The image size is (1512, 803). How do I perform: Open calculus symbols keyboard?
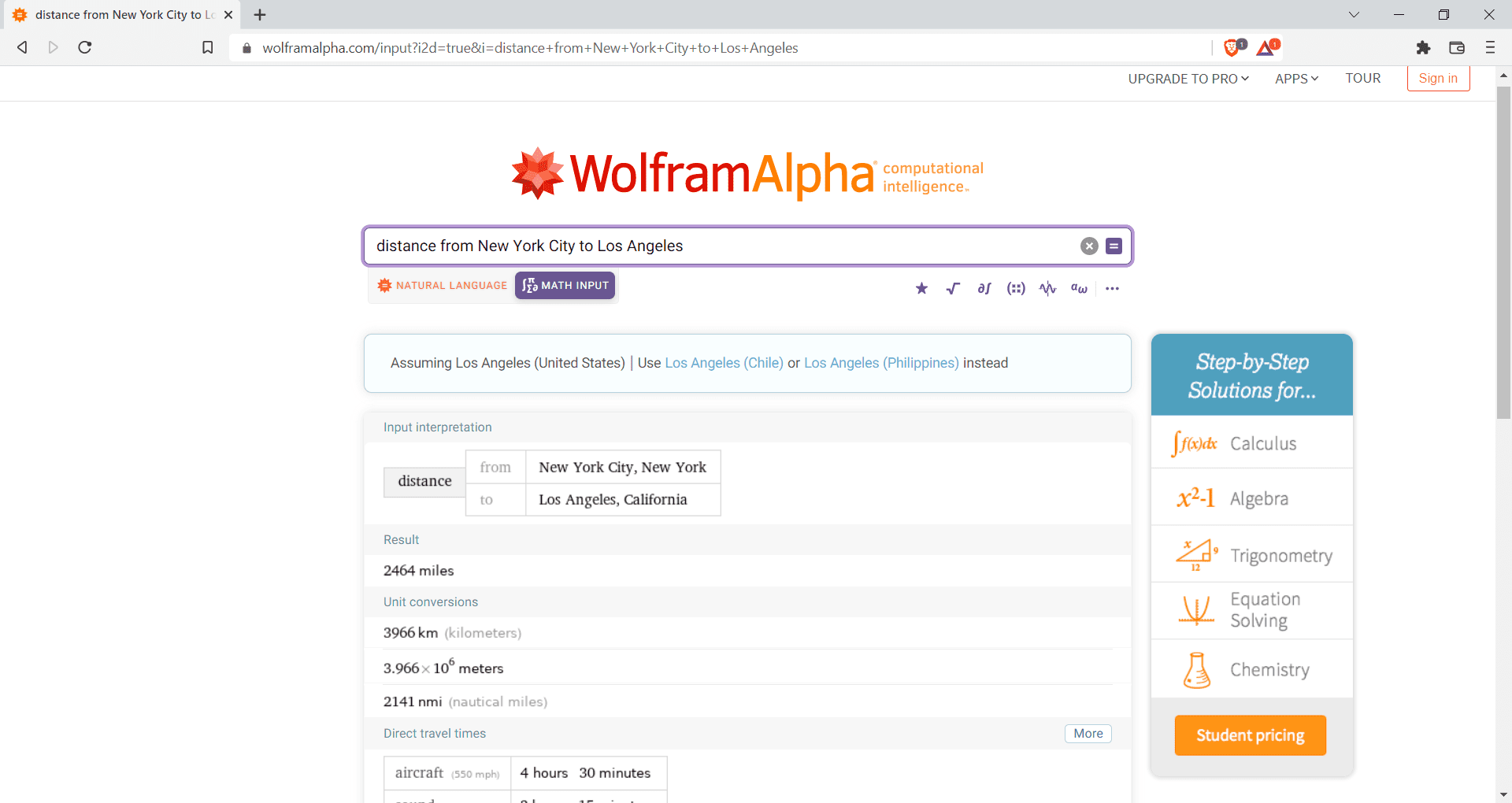[984, 288]
